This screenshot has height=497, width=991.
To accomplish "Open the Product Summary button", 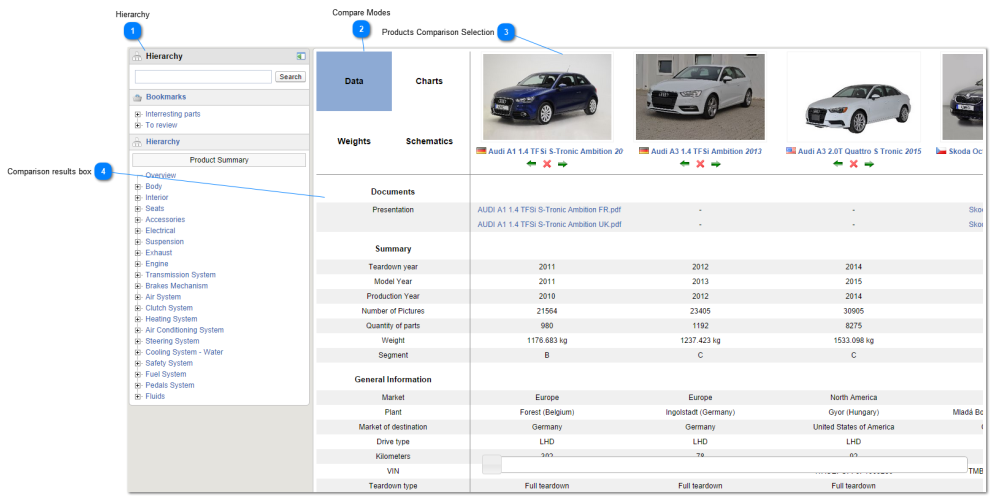I will click(x=219, y=160).
